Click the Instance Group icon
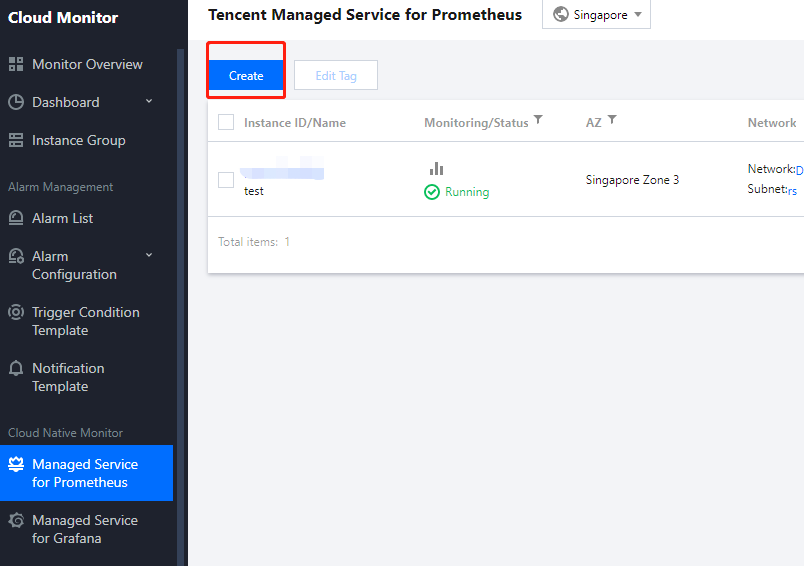The height and width of the screenshot is (566, 804). click(16, 140)
